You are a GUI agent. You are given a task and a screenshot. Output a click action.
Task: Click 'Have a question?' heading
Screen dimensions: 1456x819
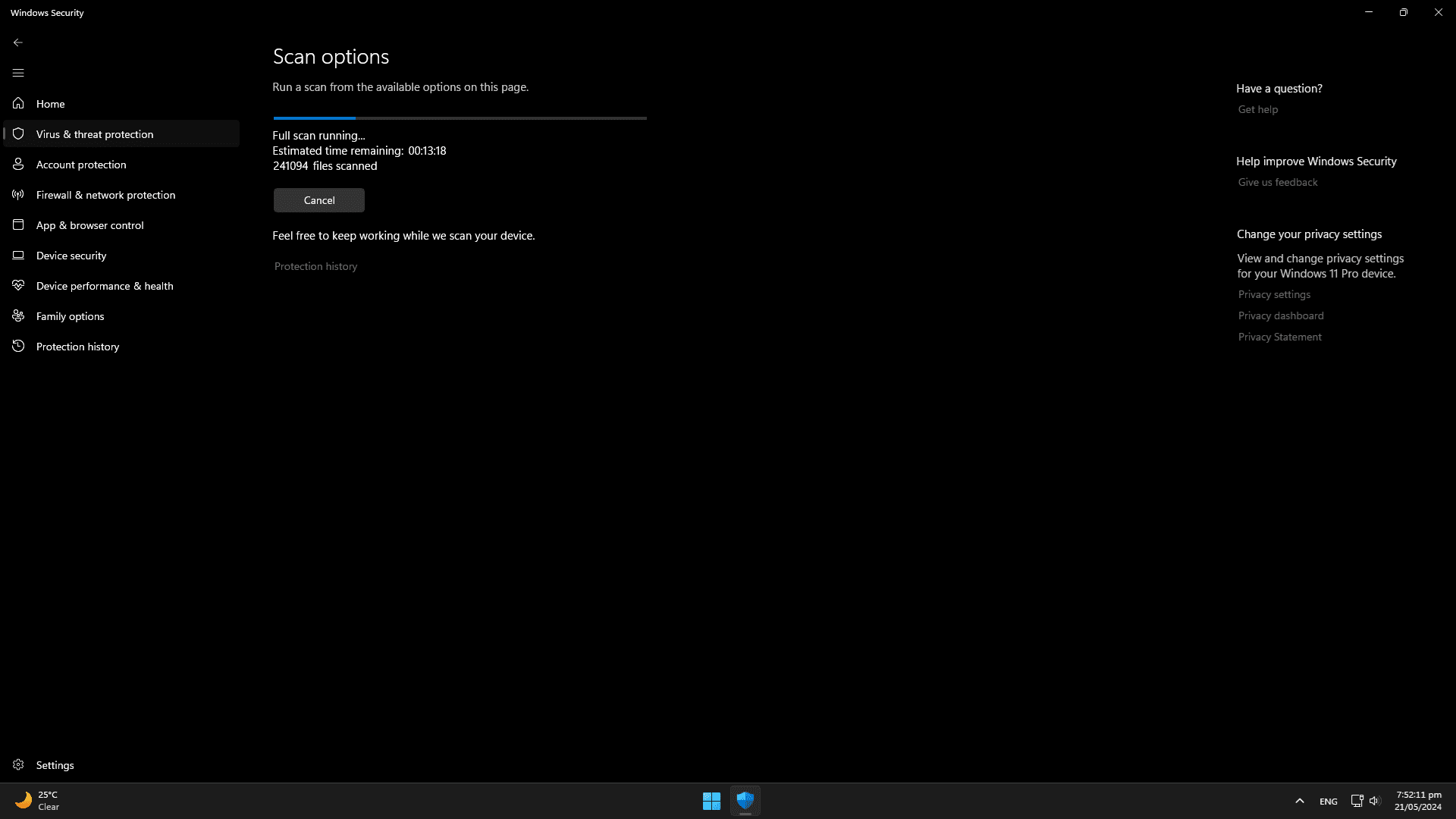tap(1279, 88)
